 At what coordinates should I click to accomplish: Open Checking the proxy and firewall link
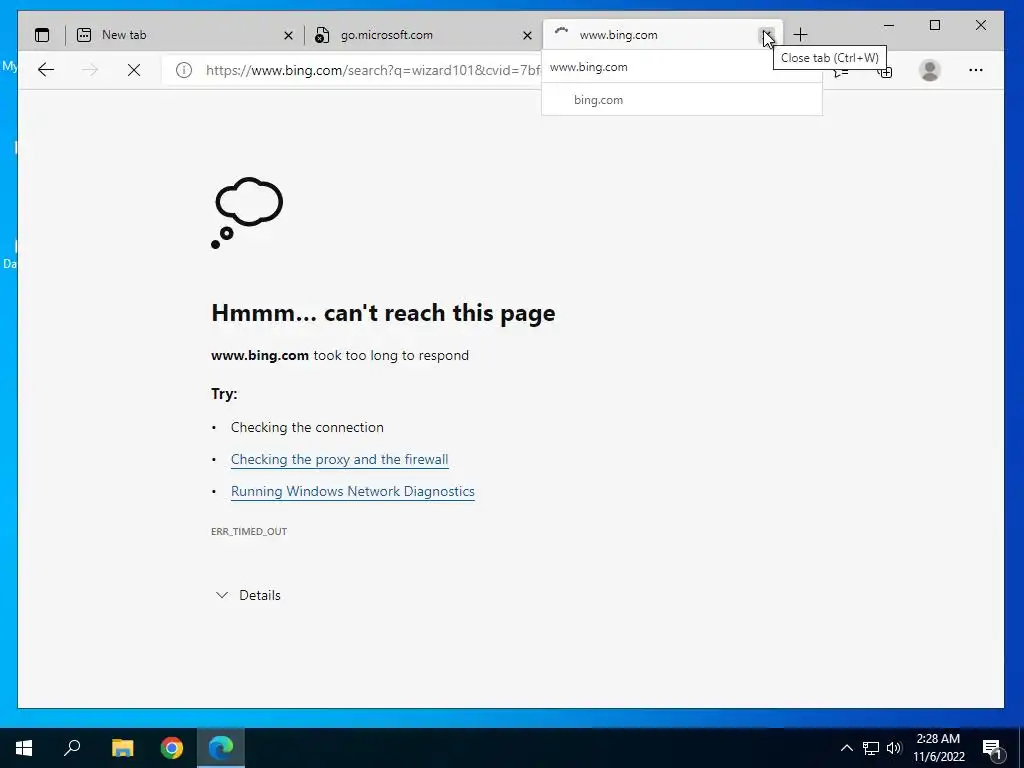click(x=340, y=459)
